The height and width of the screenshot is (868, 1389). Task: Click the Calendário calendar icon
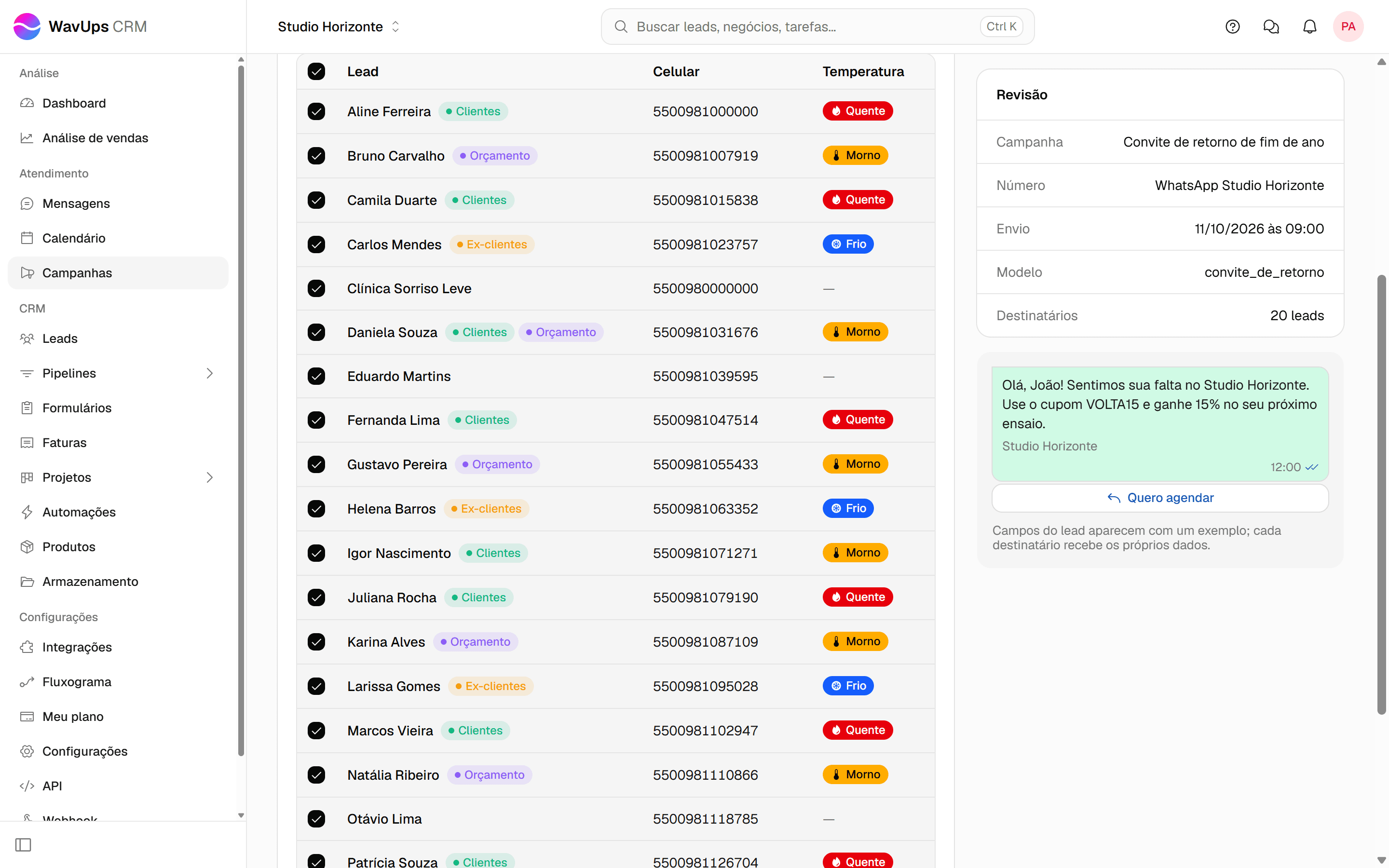pyautogui.click(x=27, y=238)
